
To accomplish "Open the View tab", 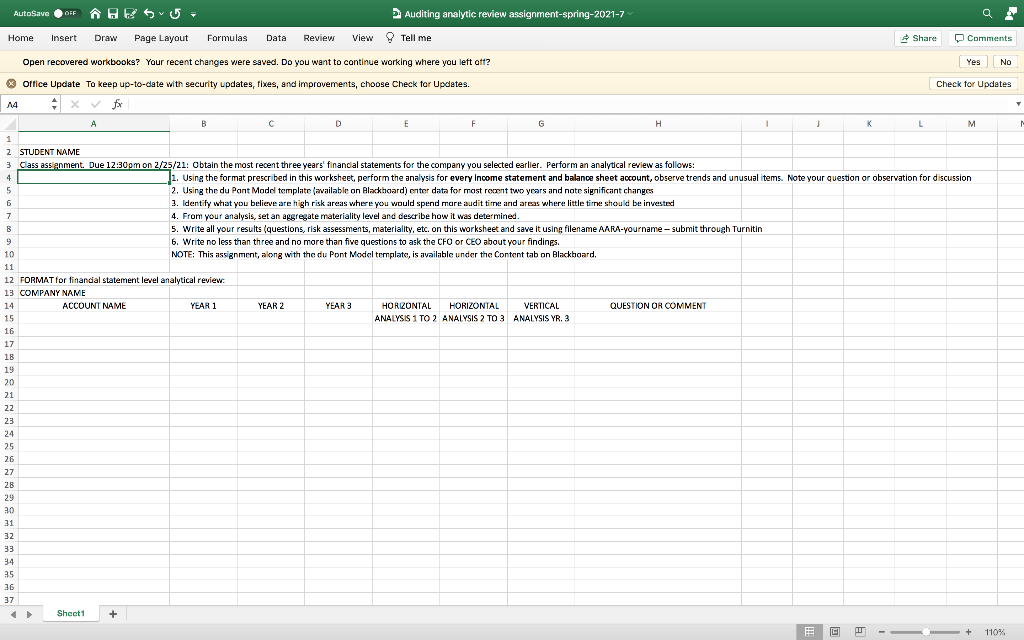I will click(362, 38).
